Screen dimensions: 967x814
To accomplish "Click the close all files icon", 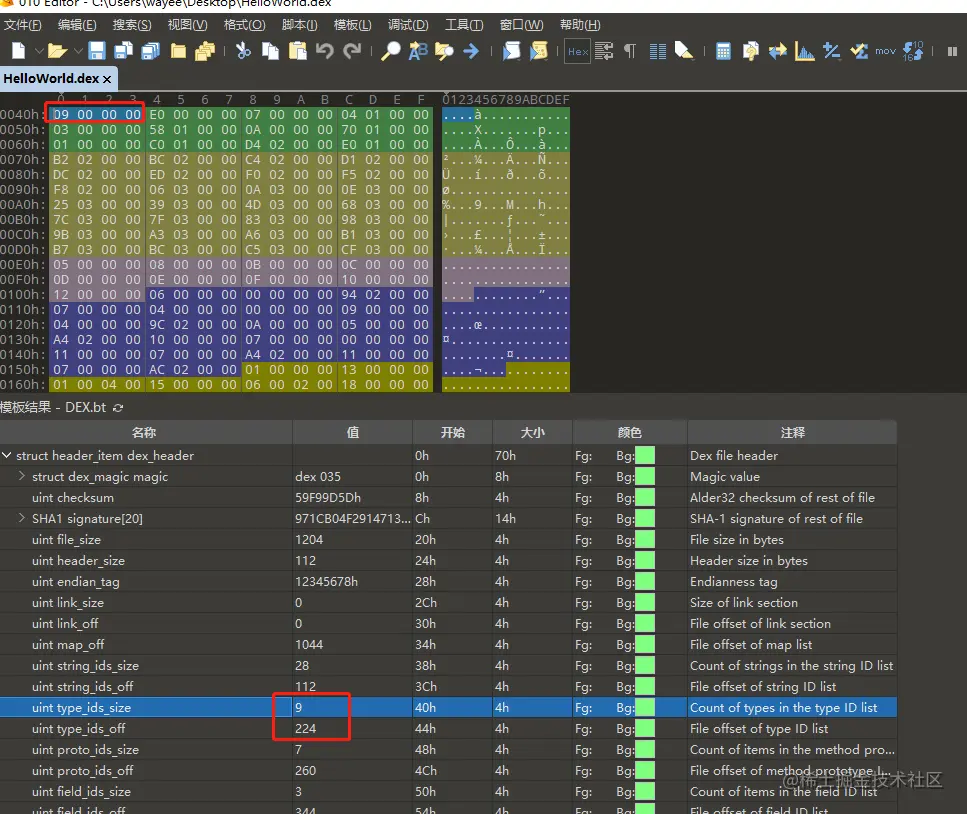I will [x=205, y=51].
